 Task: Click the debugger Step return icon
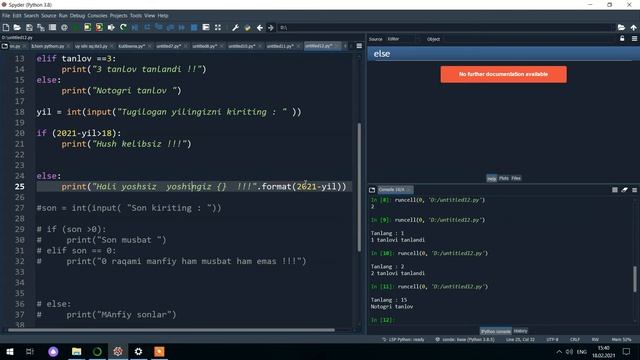(171, 27)
